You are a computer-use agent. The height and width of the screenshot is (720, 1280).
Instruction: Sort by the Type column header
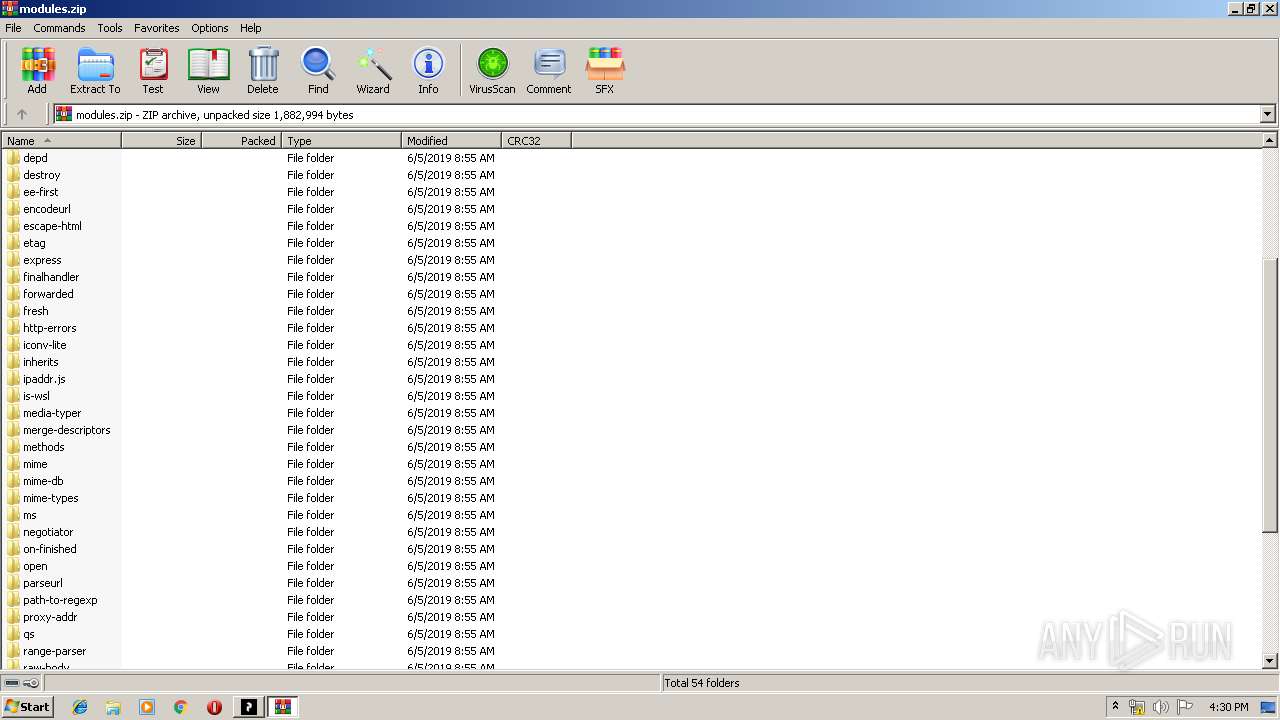tap(342, 140)
